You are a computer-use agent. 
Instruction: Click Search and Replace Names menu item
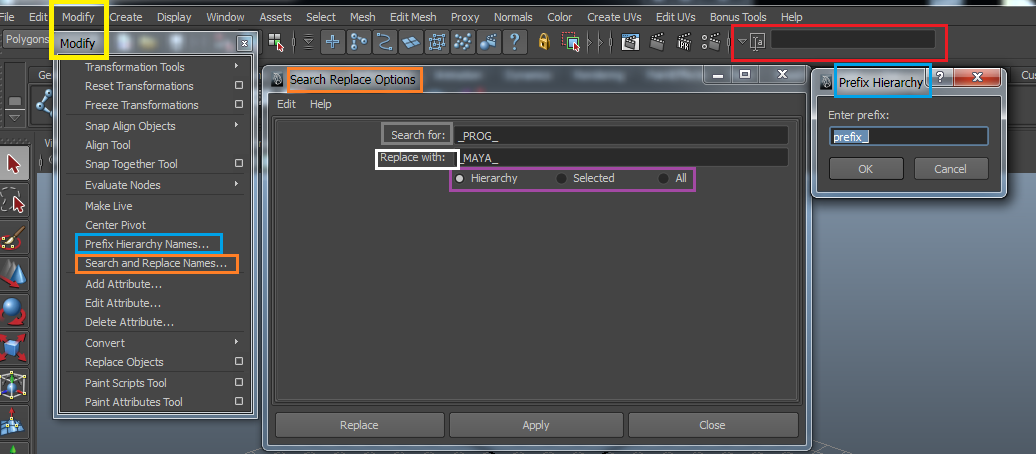[156, 263]
